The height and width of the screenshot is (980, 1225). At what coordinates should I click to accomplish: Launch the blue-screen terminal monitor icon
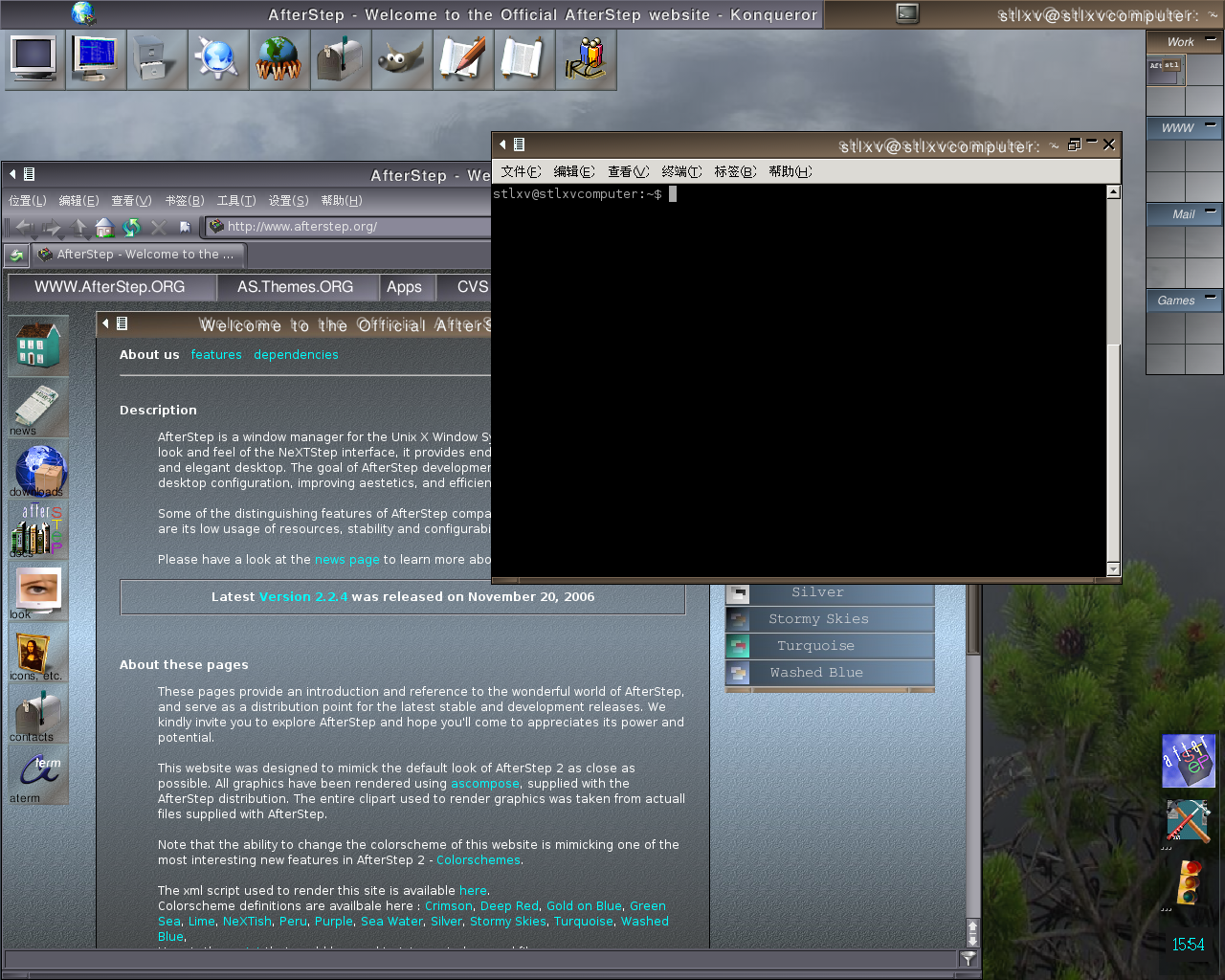96,59
